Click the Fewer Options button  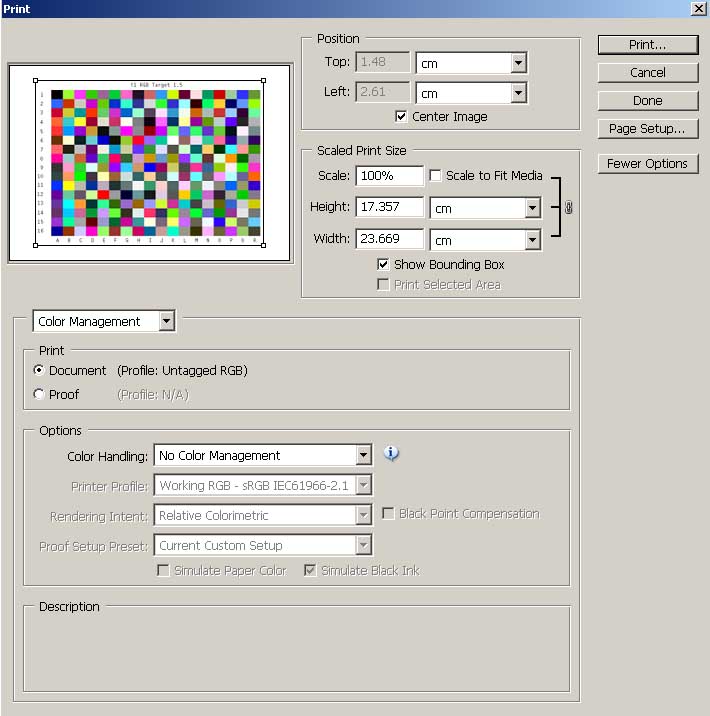pyautogui.click(x=648, y=163)
